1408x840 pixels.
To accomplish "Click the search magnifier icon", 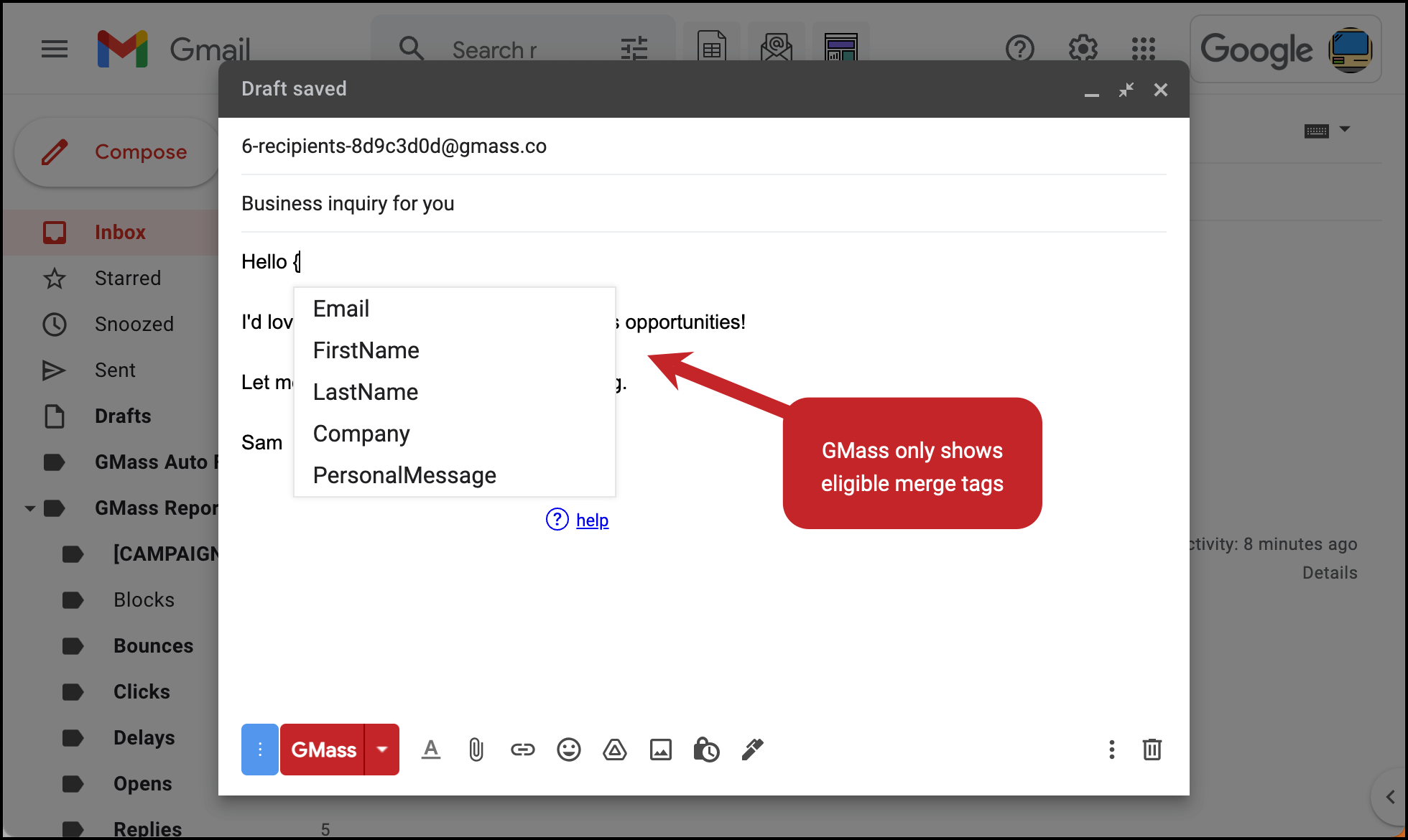I will click(x=412, y=49).
